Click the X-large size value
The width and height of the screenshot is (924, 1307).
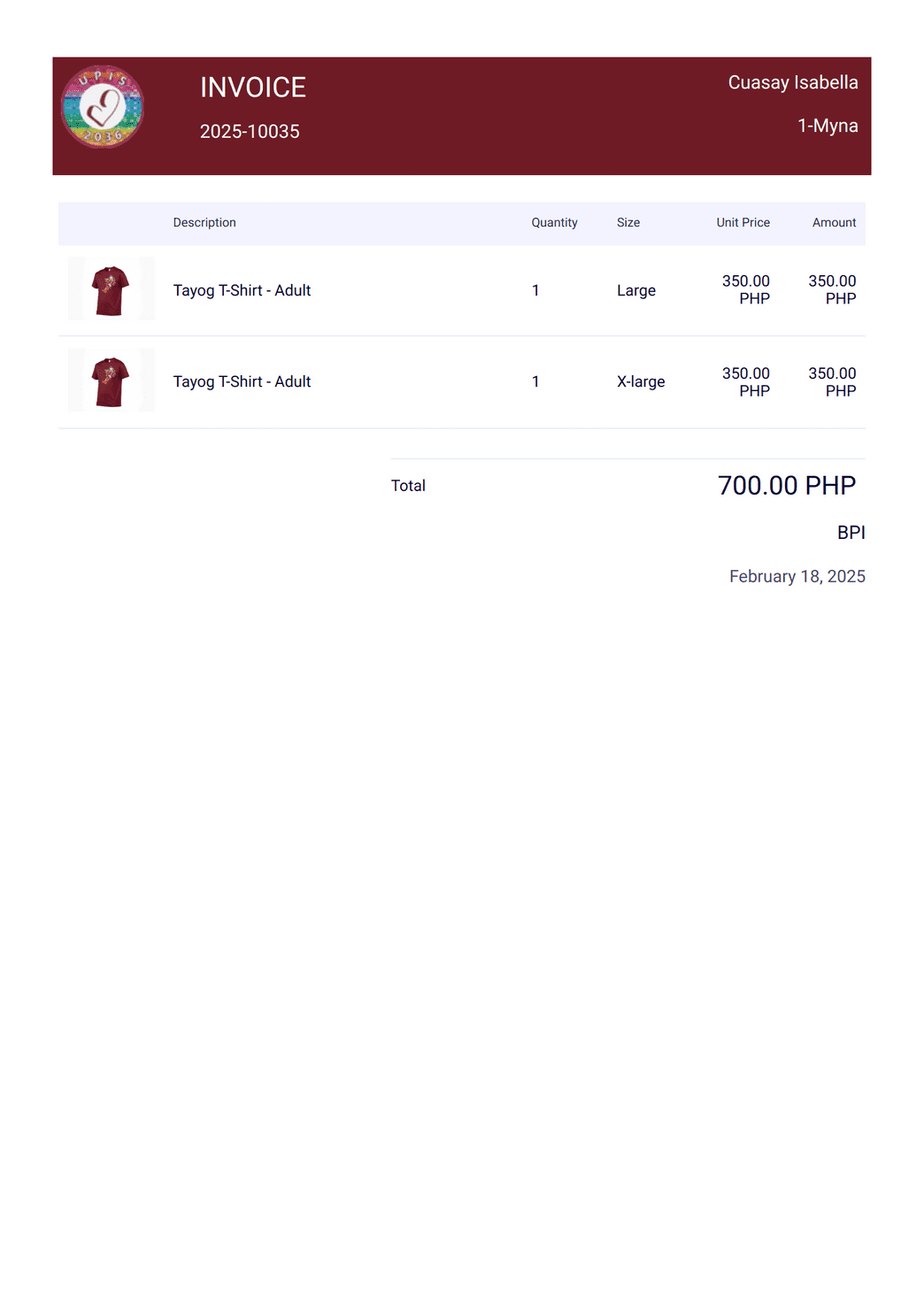(x=641, y=381)
